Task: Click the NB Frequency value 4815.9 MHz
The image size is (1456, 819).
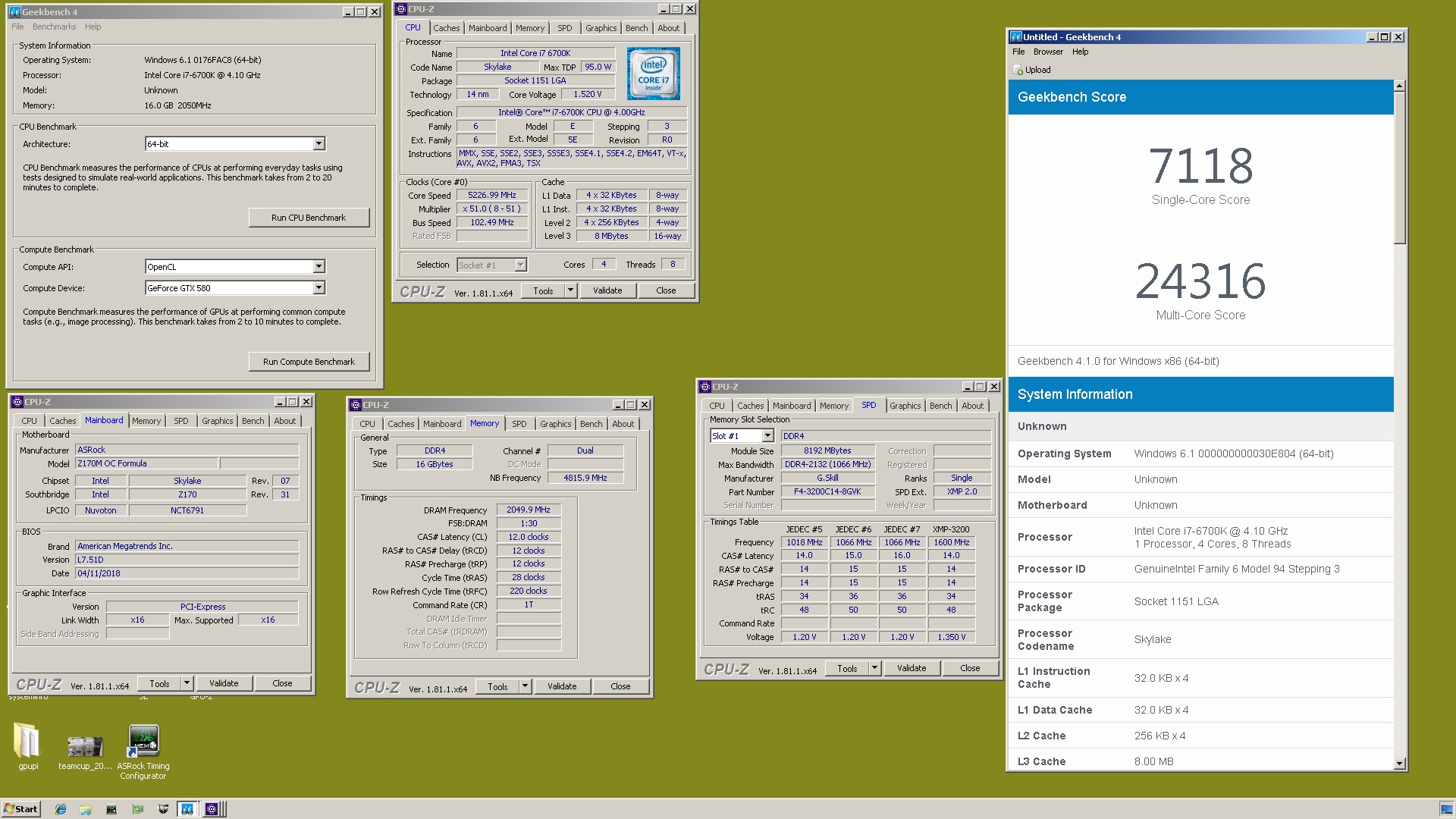Action: tap(585, 479)
